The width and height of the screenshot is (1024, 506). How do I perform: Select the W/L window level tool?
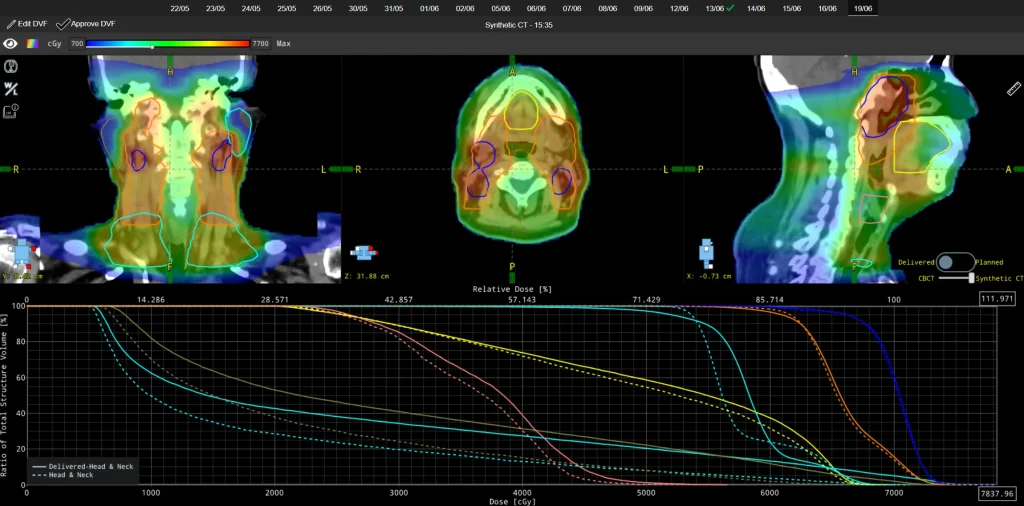(x=10, y=89)
